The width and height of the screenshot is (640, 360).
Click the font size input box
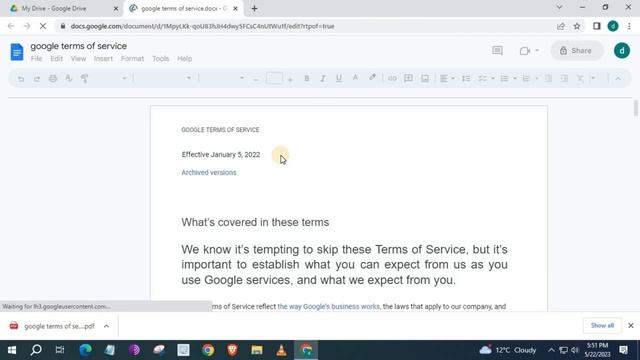click(274, 78)
